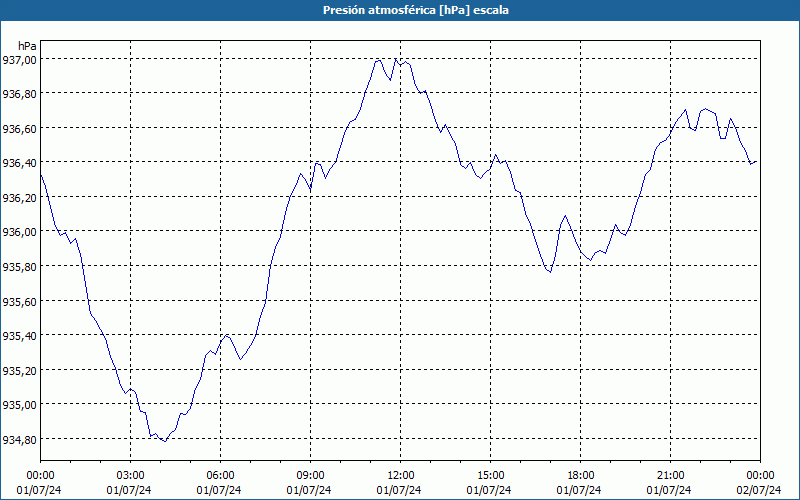Click the chart title 'Presión atmosférica [hPa] escala'
The height and width of the screenshot is (500, 800).
click(x=415, y=10)
